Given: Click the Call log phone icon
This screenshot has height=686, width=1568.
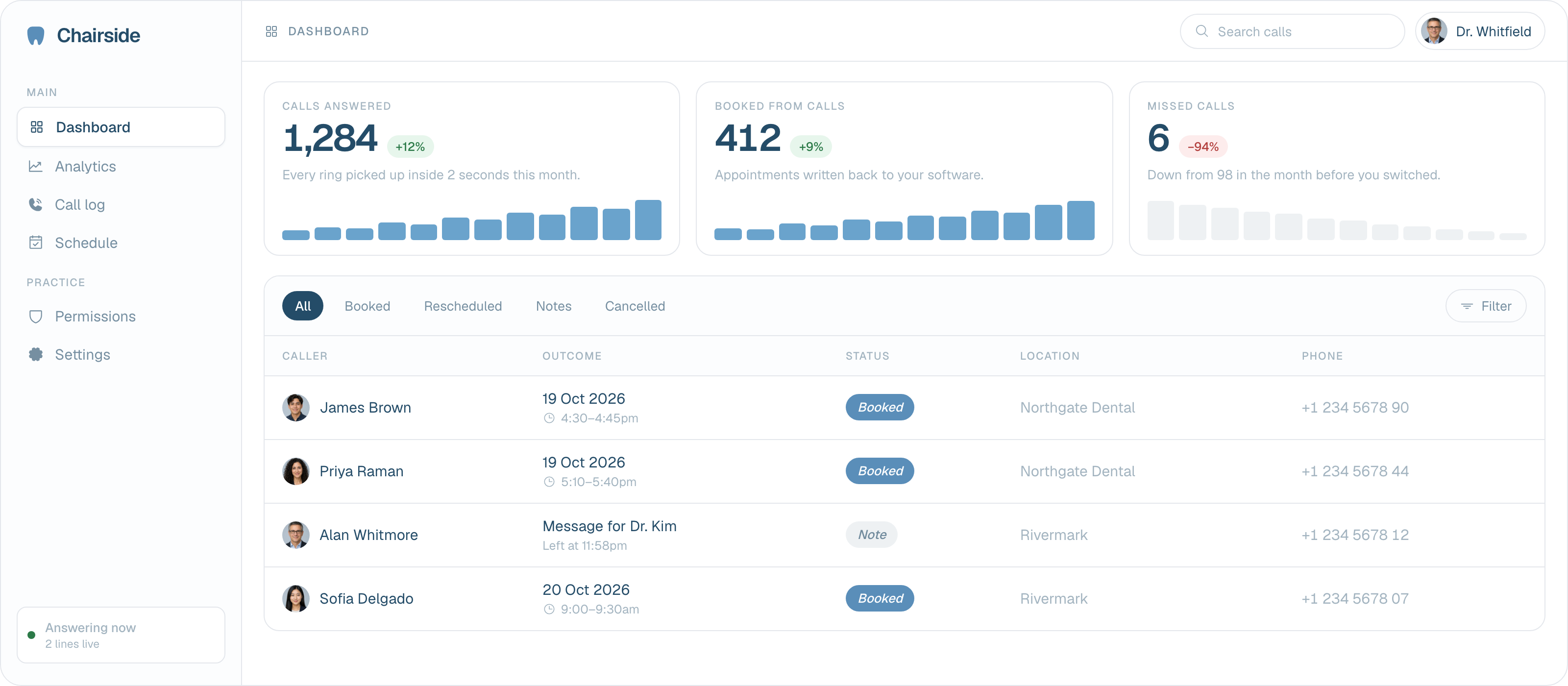Looking at the screenshot, I should [x=35, y=204].
